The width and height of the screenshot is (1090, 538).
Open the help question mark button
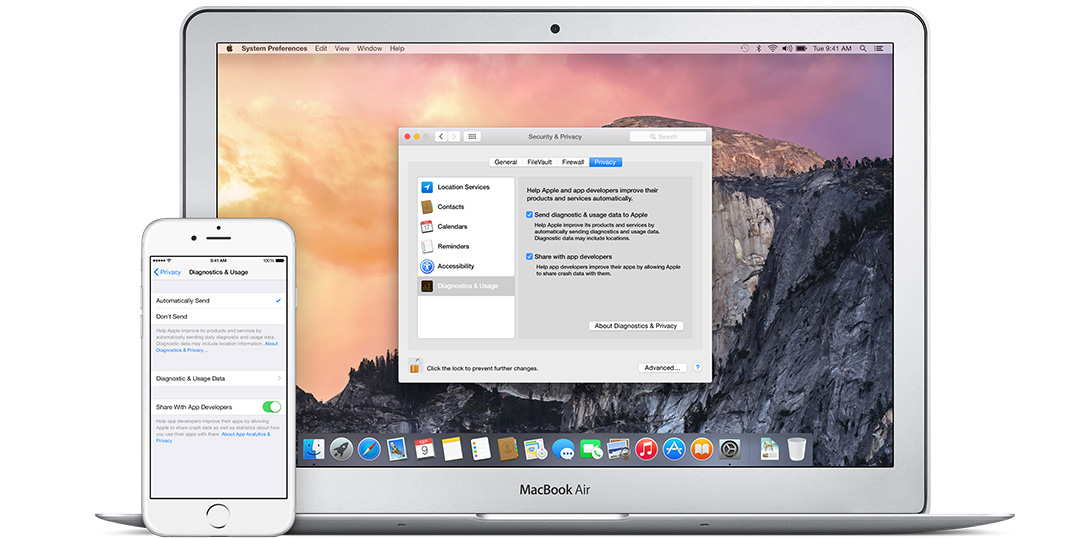click(x=697, y=367)
